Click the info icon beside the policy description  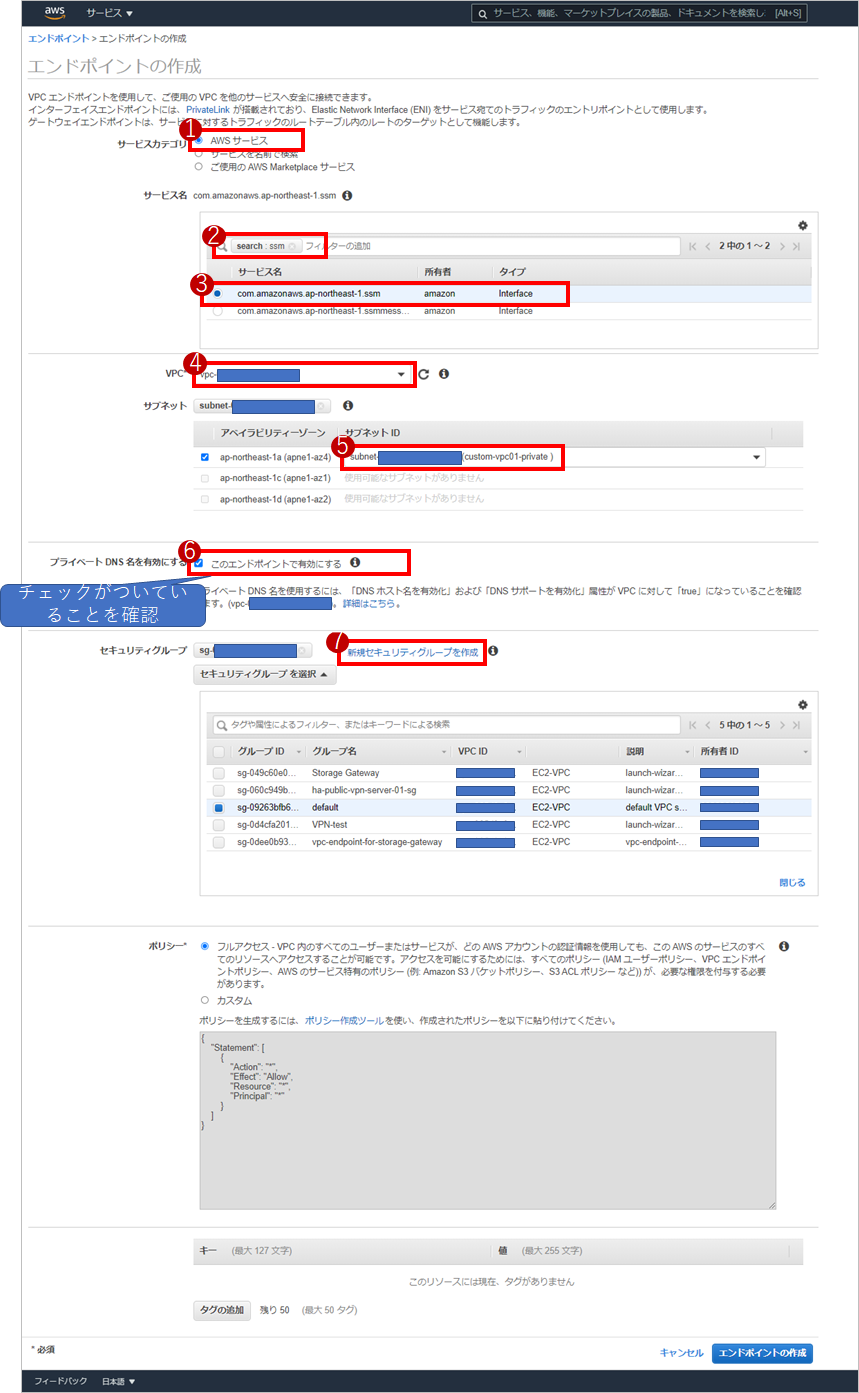784,946
